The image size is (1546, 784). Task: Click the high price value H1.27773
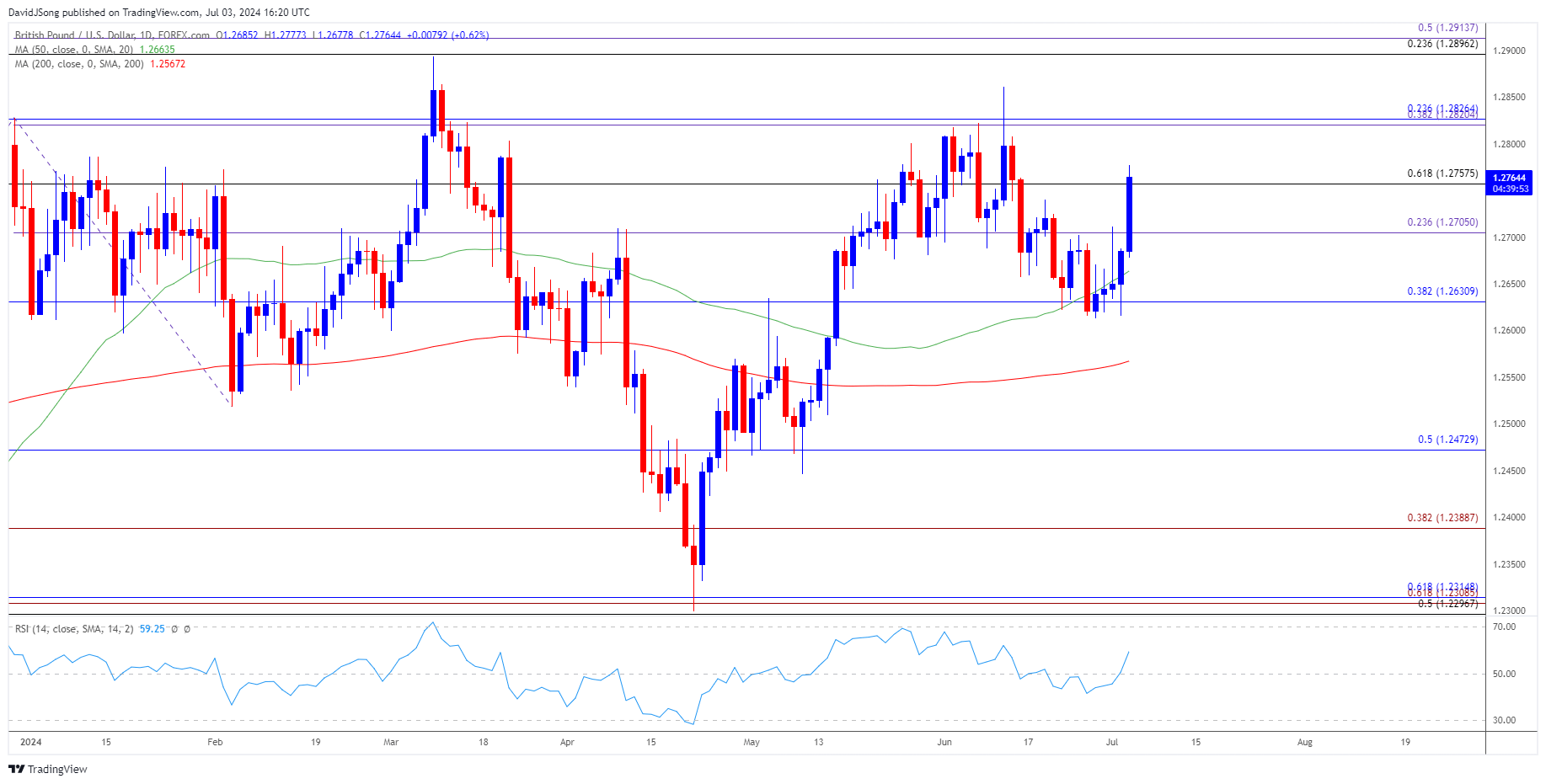(x=286, y=35)
